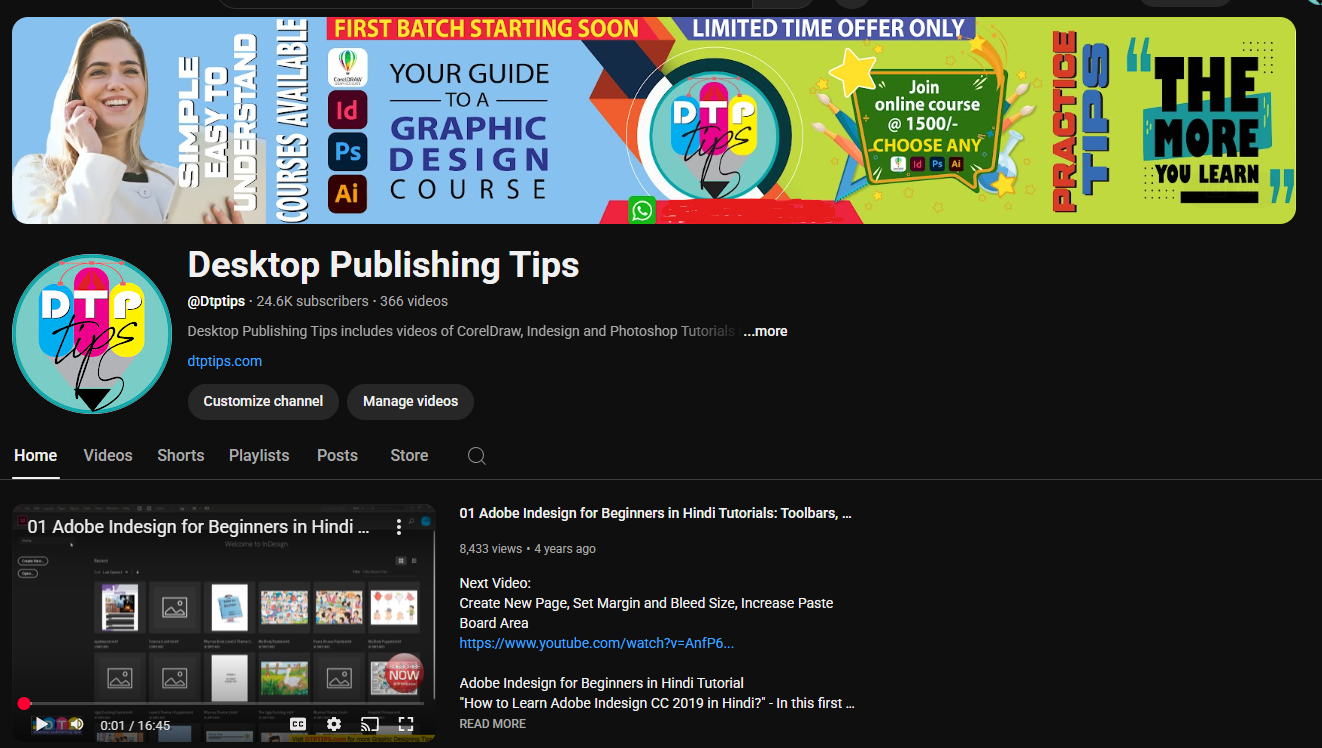Viewport: 1322px width, 748px height.
Task: Expand video description via READ MORE
Action: 492,724
